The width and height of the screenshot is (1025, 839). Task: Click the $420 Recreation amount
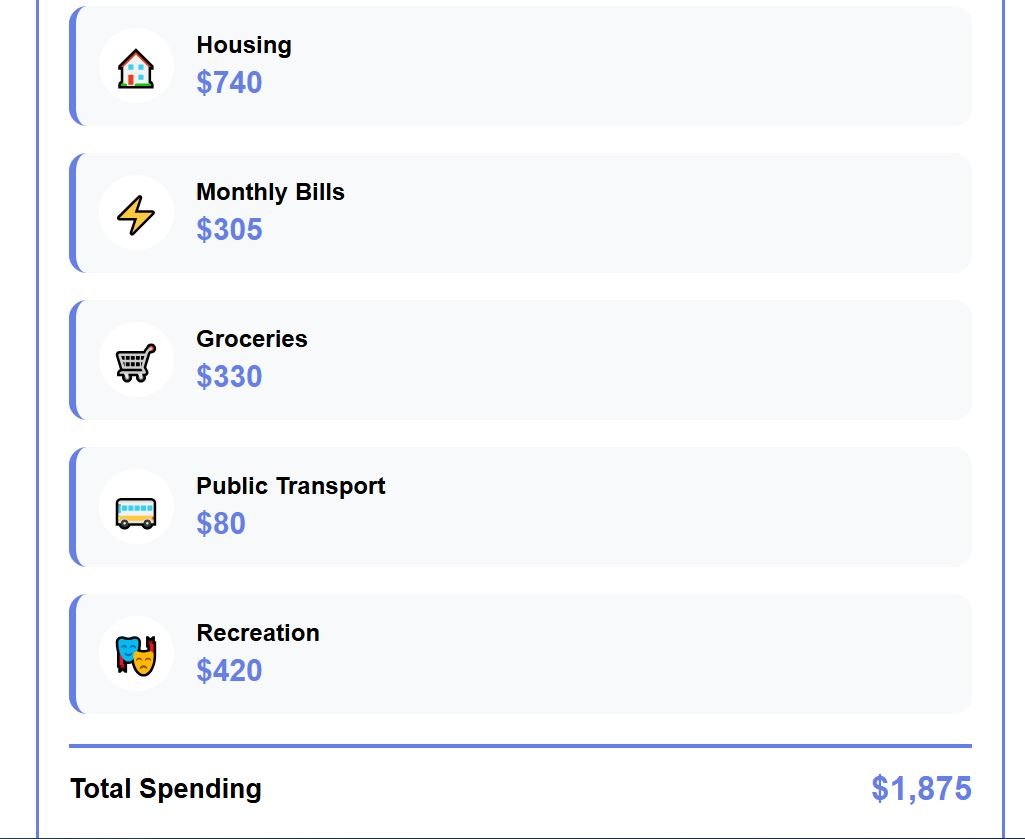click(x=229, y=670)
